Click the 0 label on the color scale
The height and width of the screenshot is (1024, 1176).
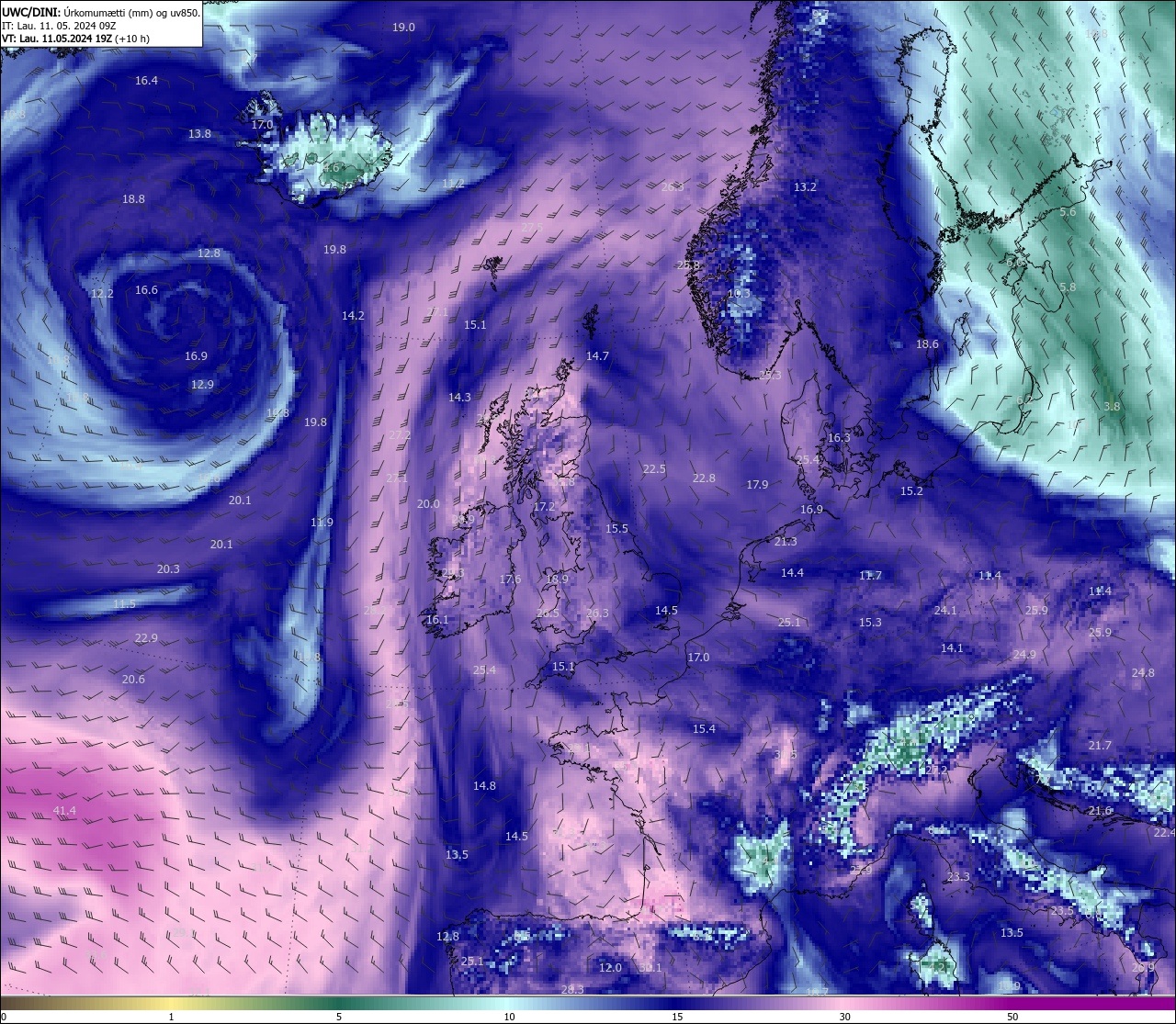[x=4, y=1017]
